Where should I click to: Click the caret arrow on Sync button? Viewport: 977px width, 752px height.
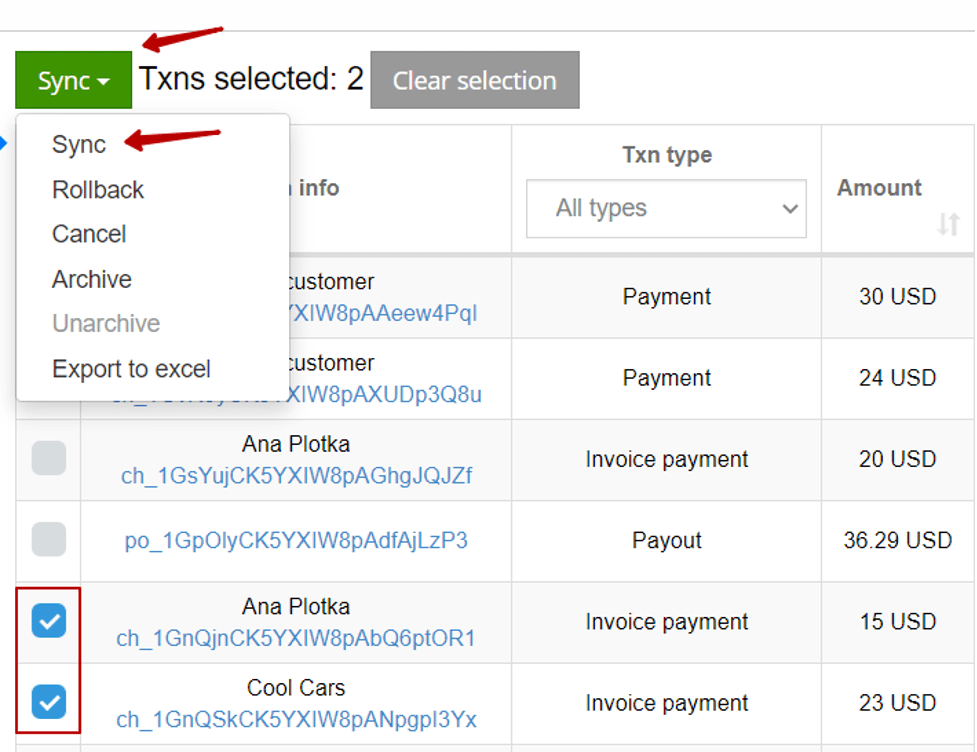[x=103, y=82]
